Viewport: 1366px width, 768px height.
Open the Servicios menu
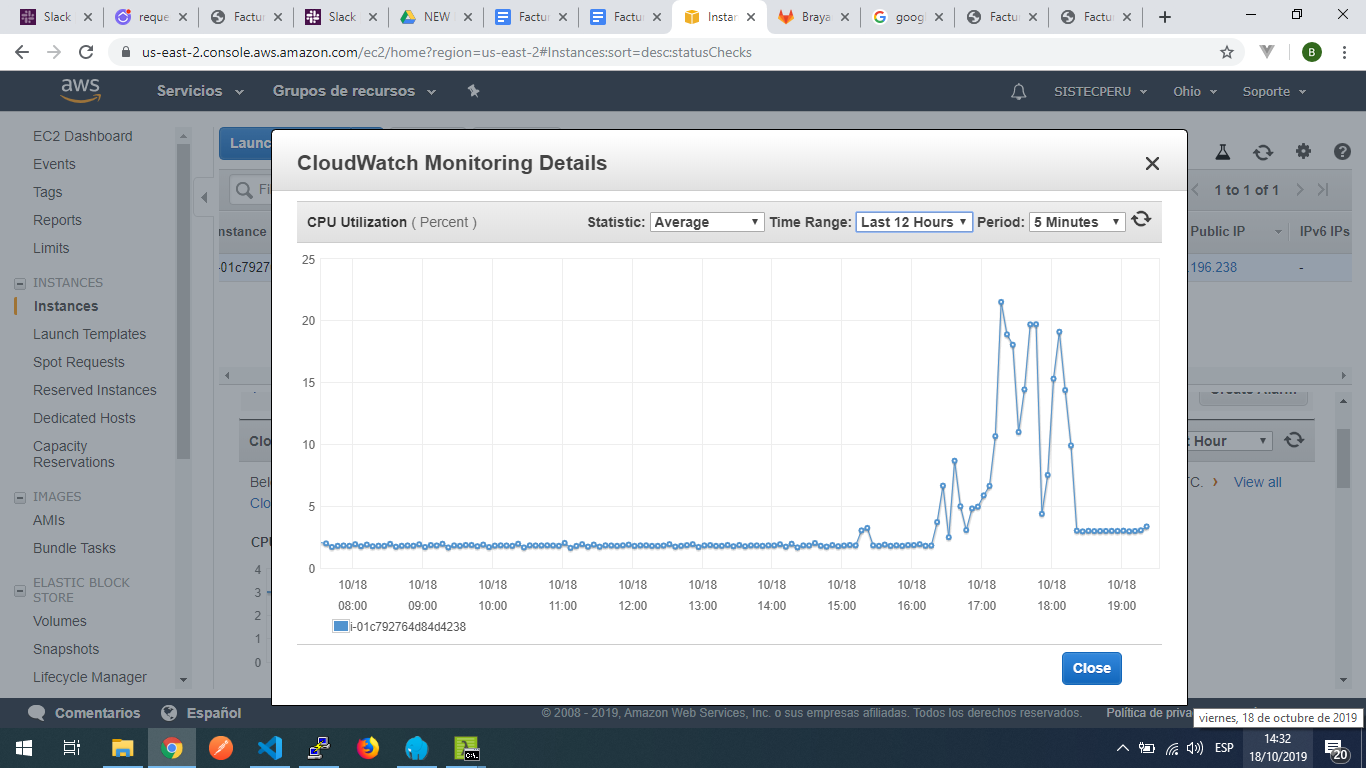click(x=200, y=91)
